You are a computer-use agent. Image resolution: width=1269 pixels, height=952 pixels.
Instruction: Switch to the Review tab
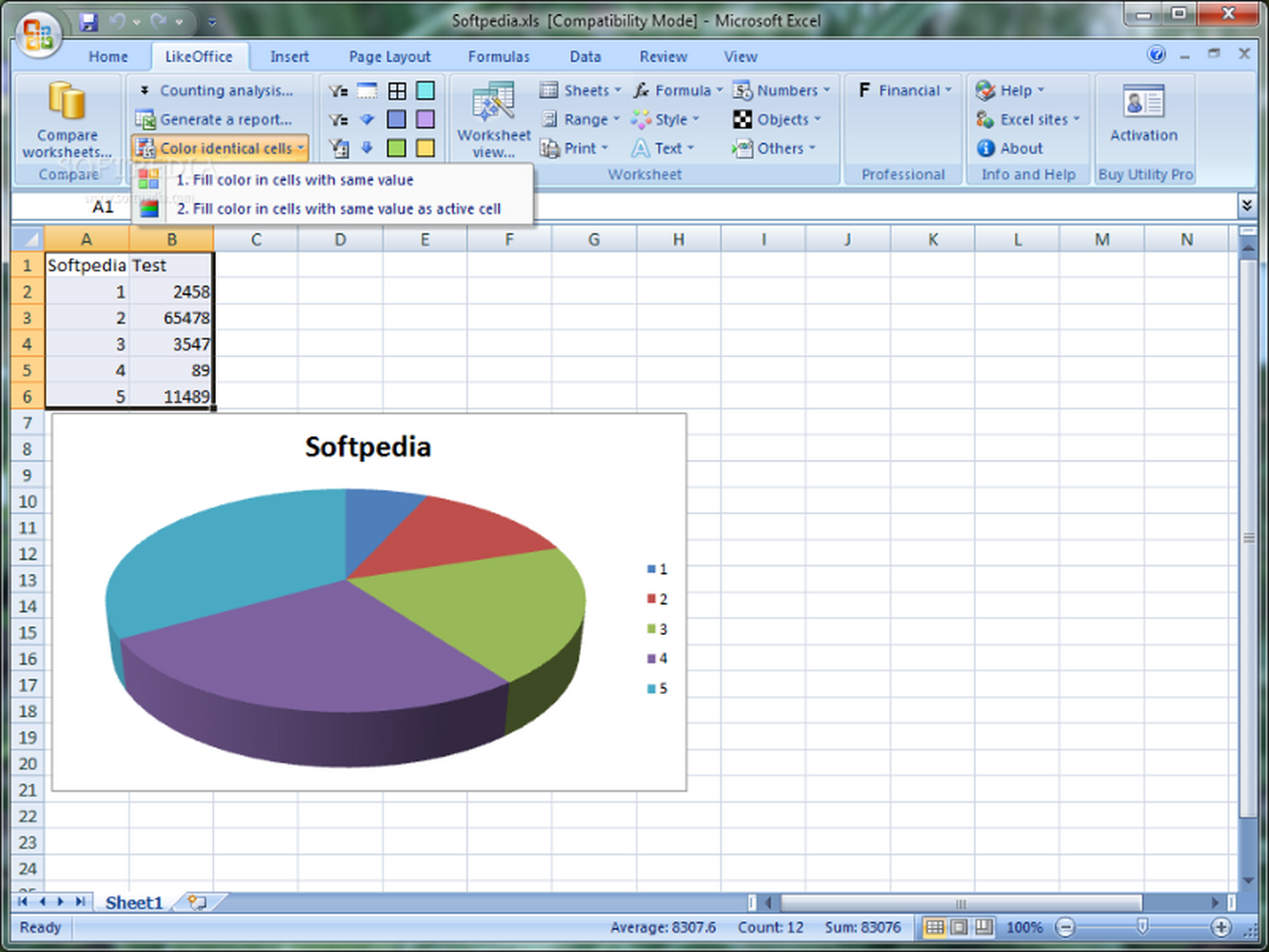tap(664, 56)
